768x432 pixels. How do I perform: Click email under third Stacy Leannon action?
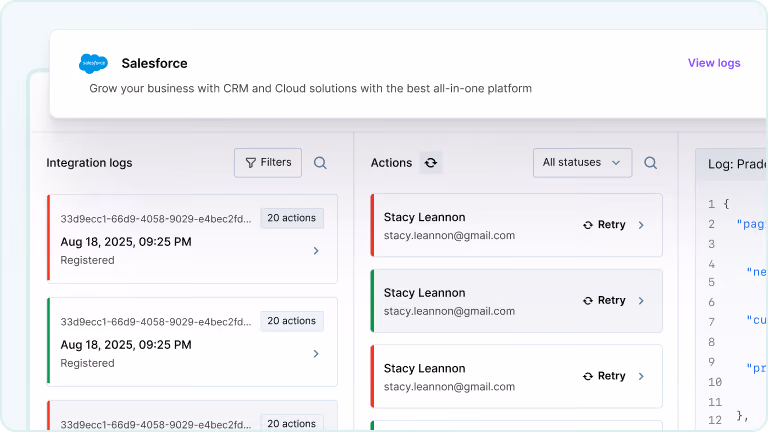449,387
